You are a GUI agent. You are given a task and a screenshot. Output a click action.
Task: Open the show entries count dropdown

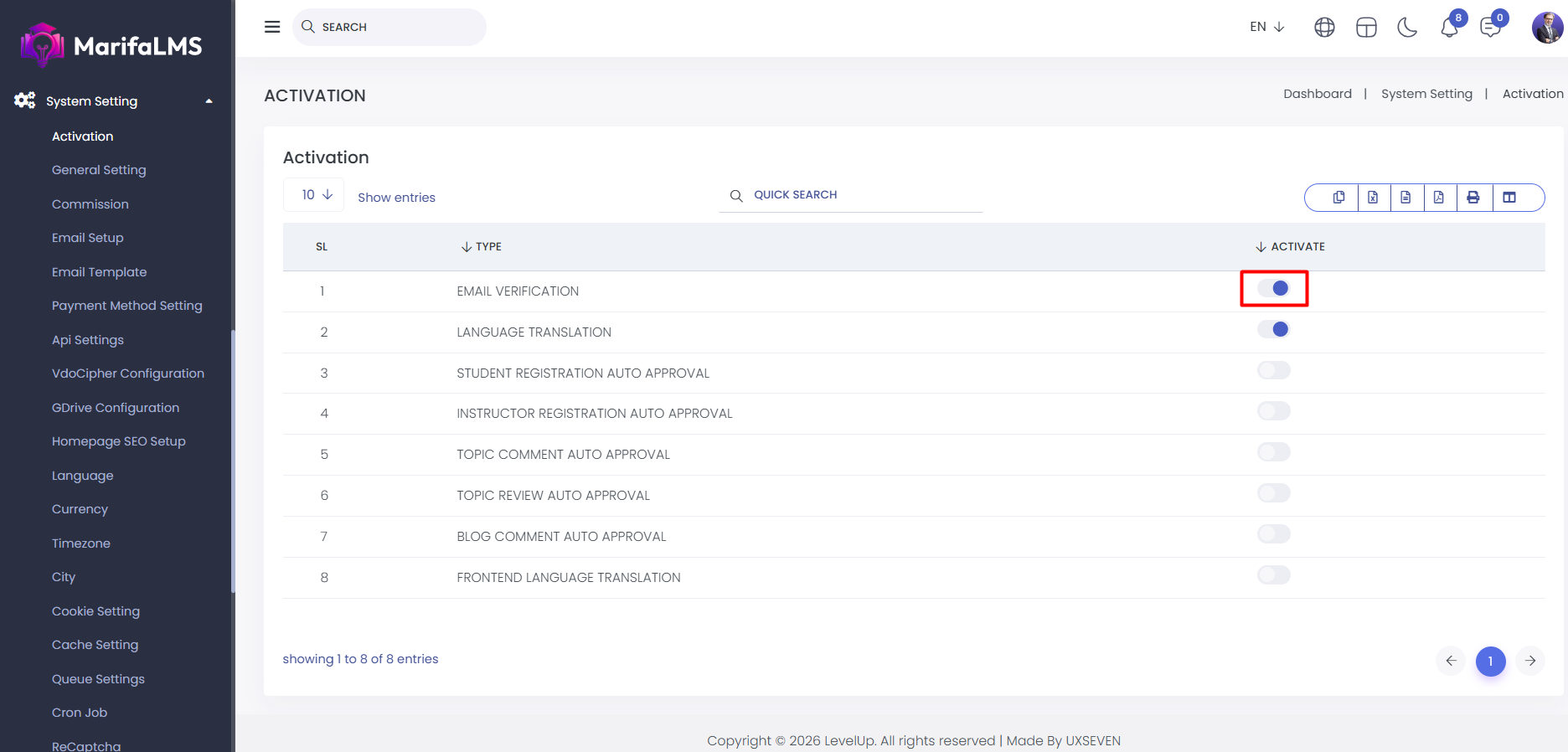point(316,195)
